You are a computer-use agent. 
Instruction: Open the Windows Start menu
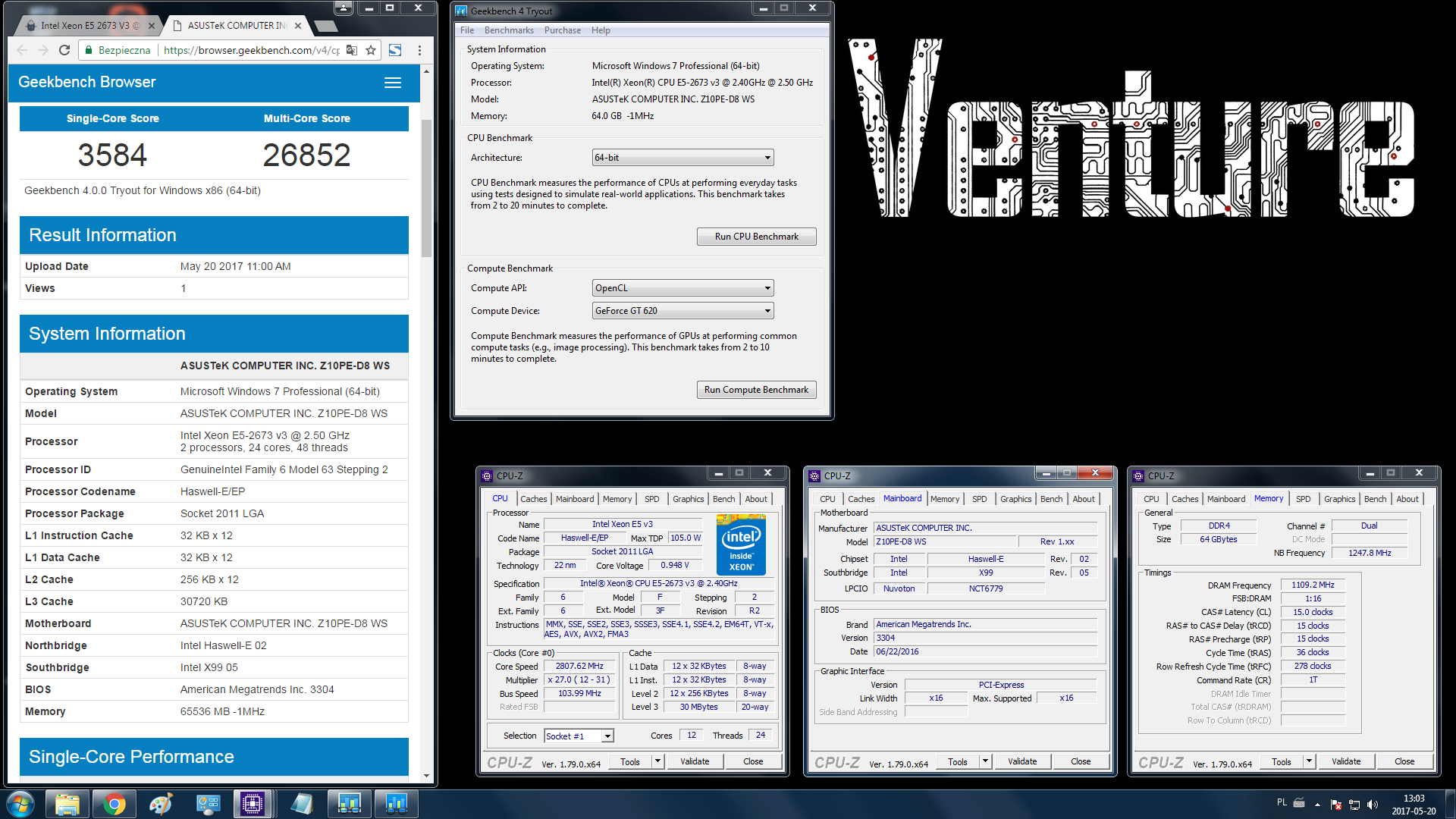tap(20, 804)
